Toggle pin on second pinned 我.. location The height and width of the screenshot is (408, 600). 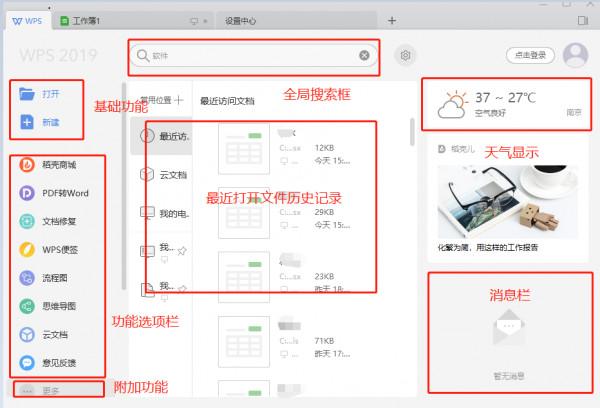pos(182,289)
